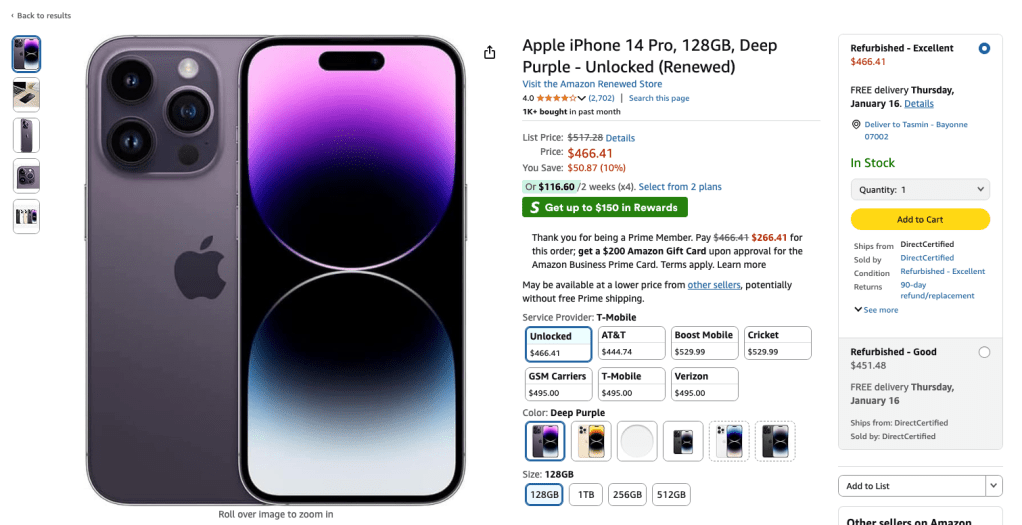
Task: Click the share icon beside the product image
Action: pyautogui.click(x=490, y=53)
